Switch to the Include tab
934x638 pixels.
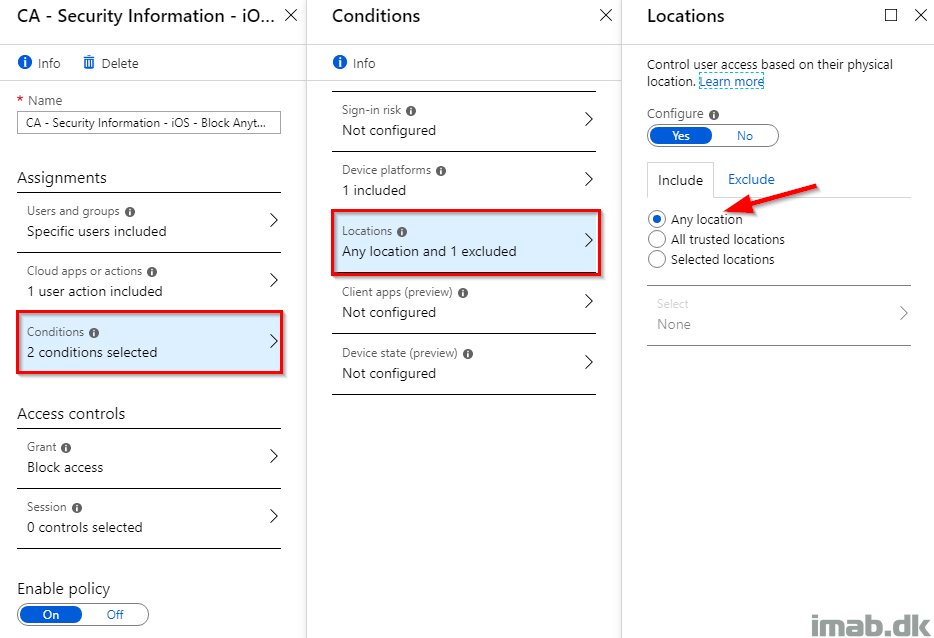(x=680, y=180)
